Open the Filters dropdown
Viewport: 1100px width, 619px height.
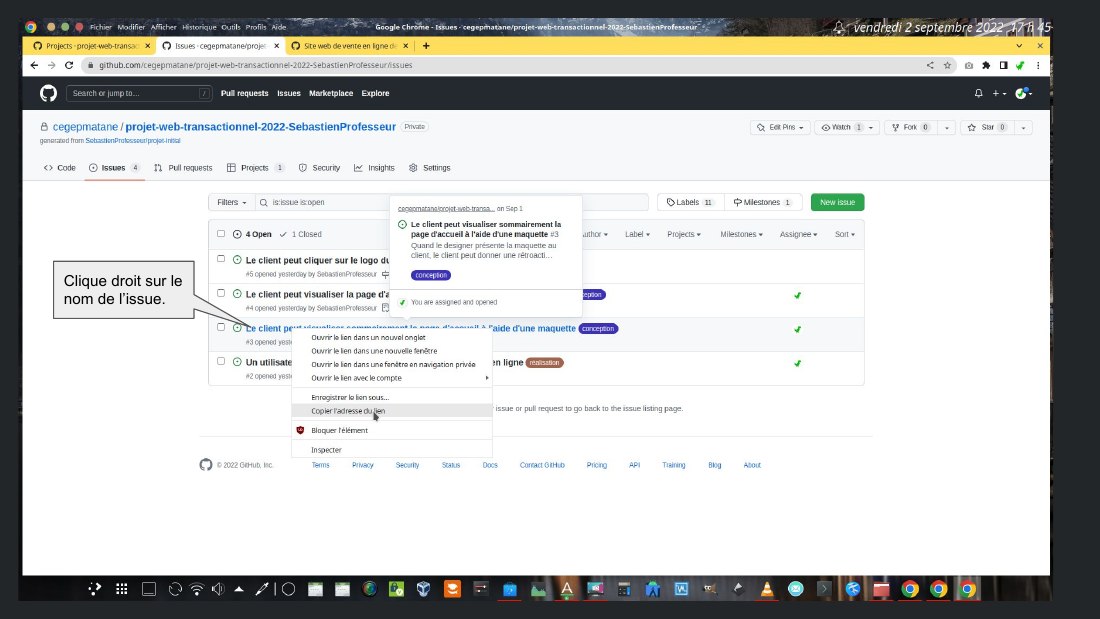[232, 202]
